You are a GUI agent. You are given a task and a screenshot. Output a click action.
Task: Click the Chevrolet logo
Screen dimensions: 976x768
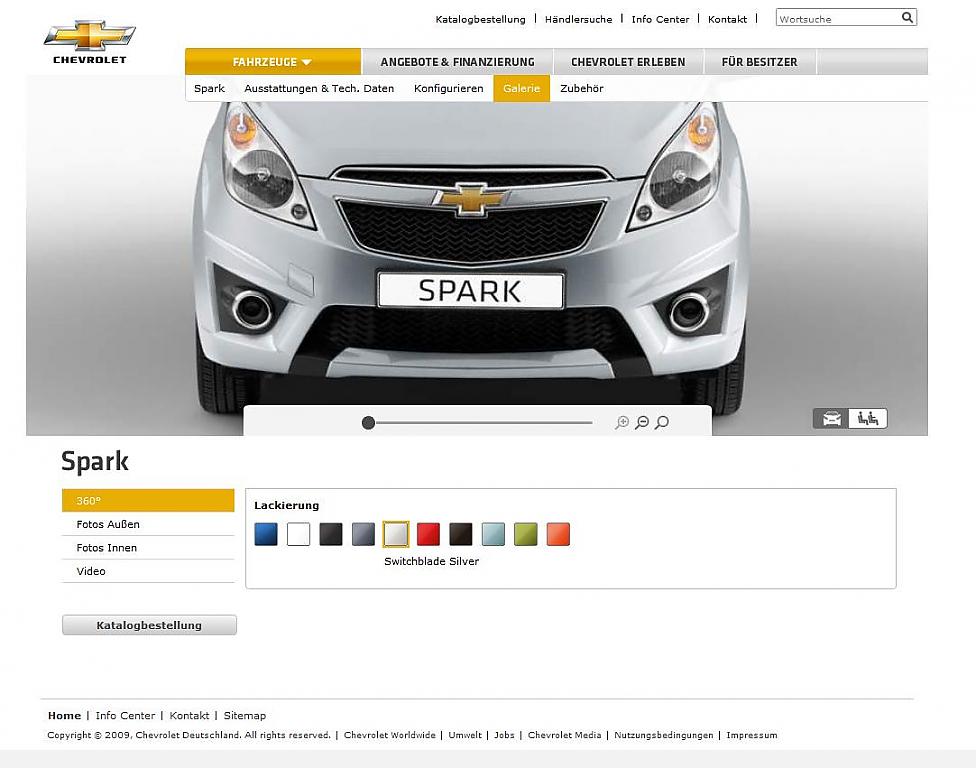(x=90, y=42)
